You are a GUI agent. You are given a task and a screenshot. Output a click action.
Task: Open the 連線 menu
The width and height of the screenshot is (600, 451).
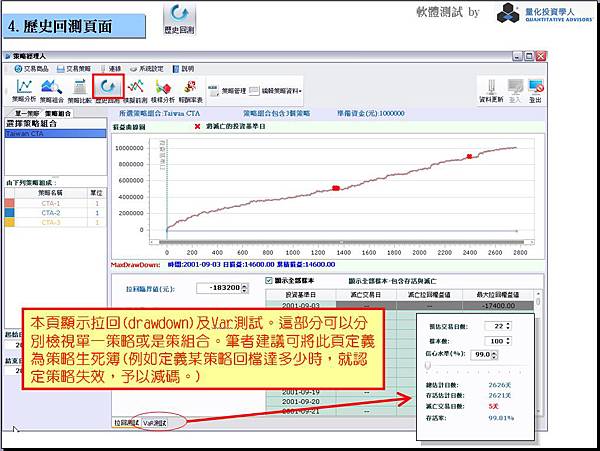click(x=115, y=69)
